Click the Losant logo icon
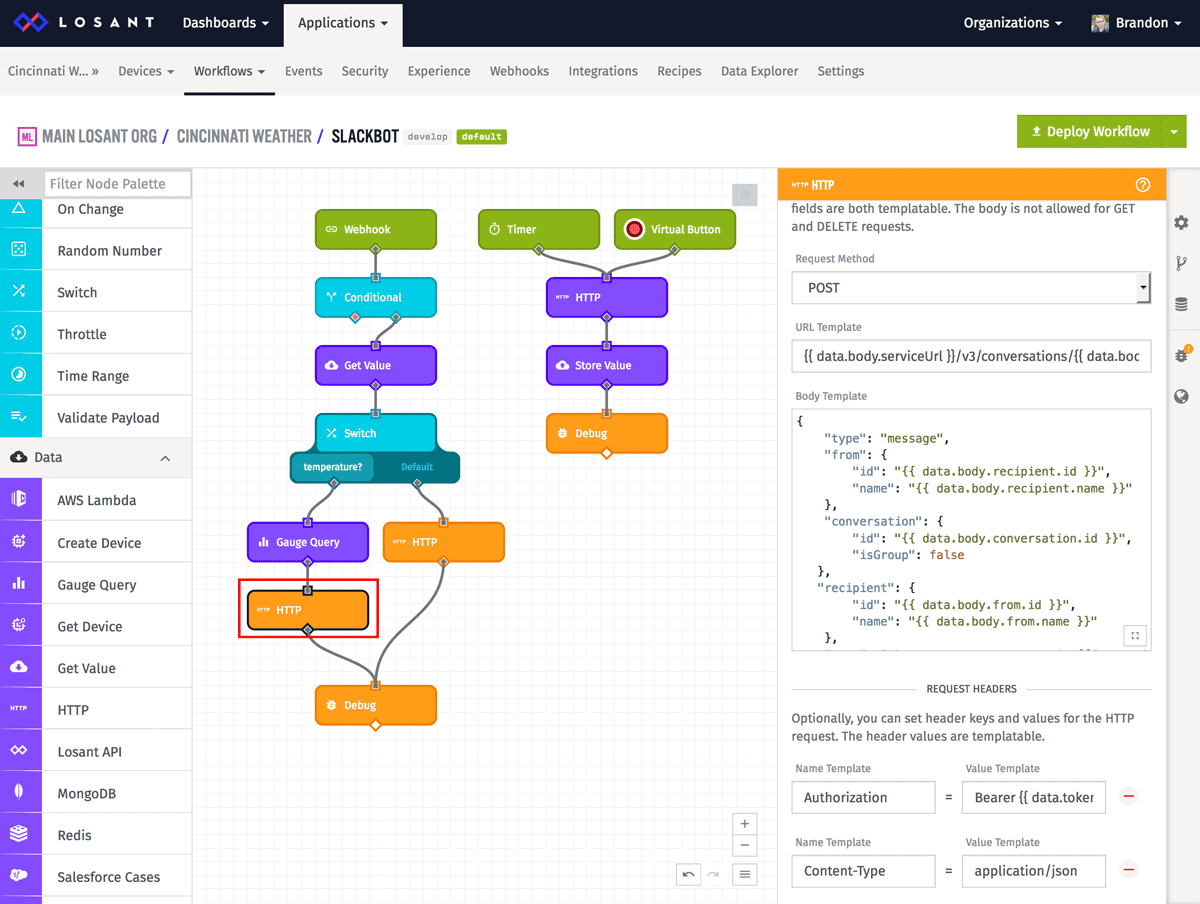 click(30, 22)
